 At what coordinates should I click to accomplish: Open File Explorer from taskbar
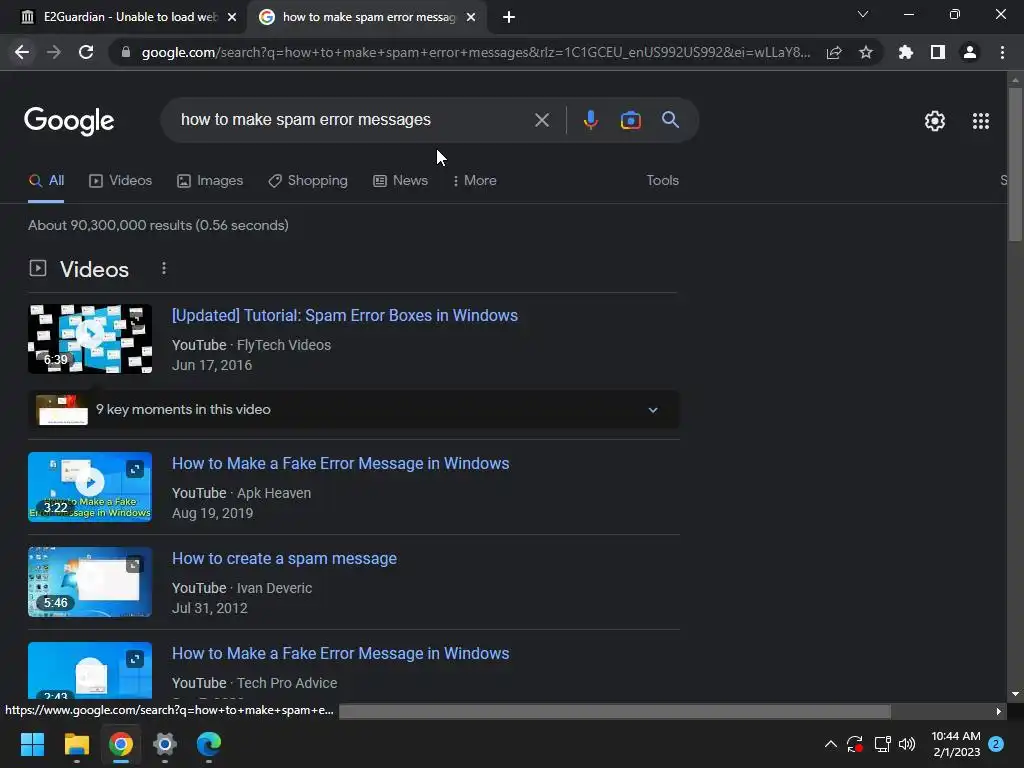click(x=76, y=744)
